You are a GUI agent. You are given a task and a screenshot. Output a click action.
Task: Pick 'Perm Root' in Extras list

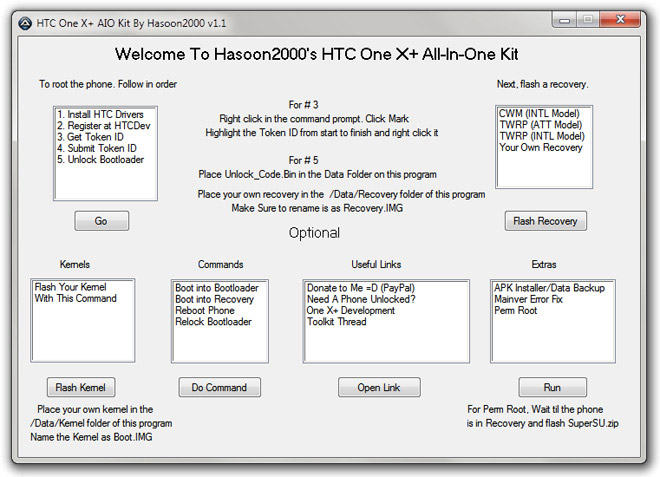pos(516,311)
